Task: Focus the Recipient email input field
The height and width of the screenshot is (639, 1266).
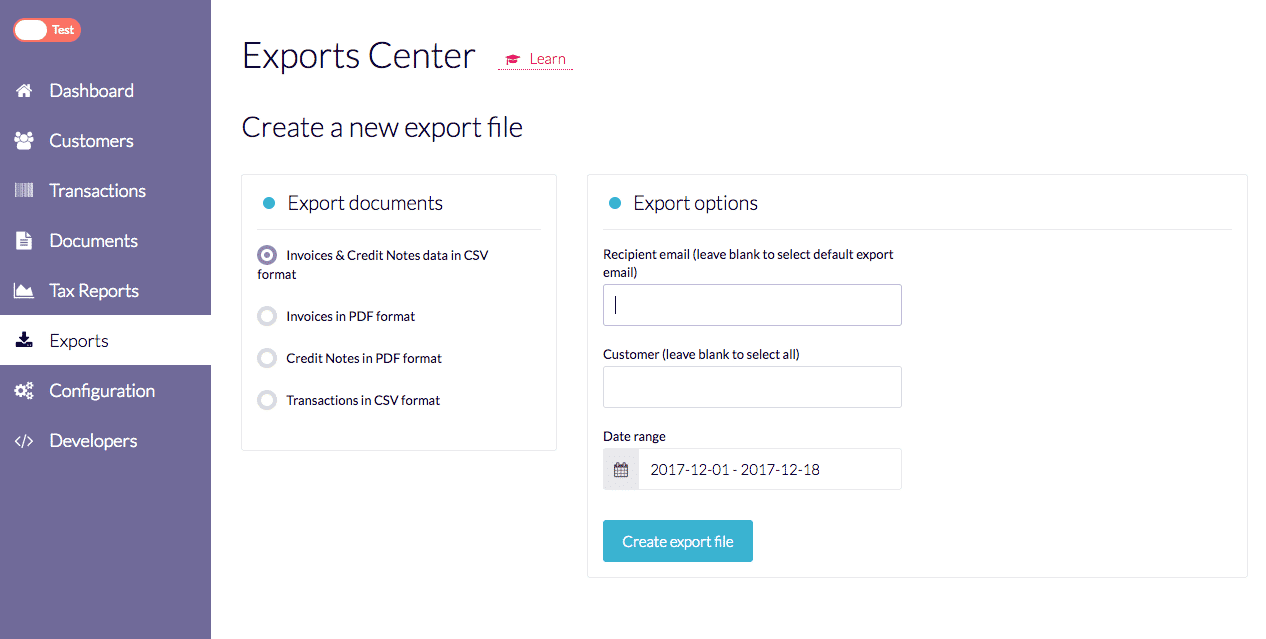Action: click(x=752, y=305)
